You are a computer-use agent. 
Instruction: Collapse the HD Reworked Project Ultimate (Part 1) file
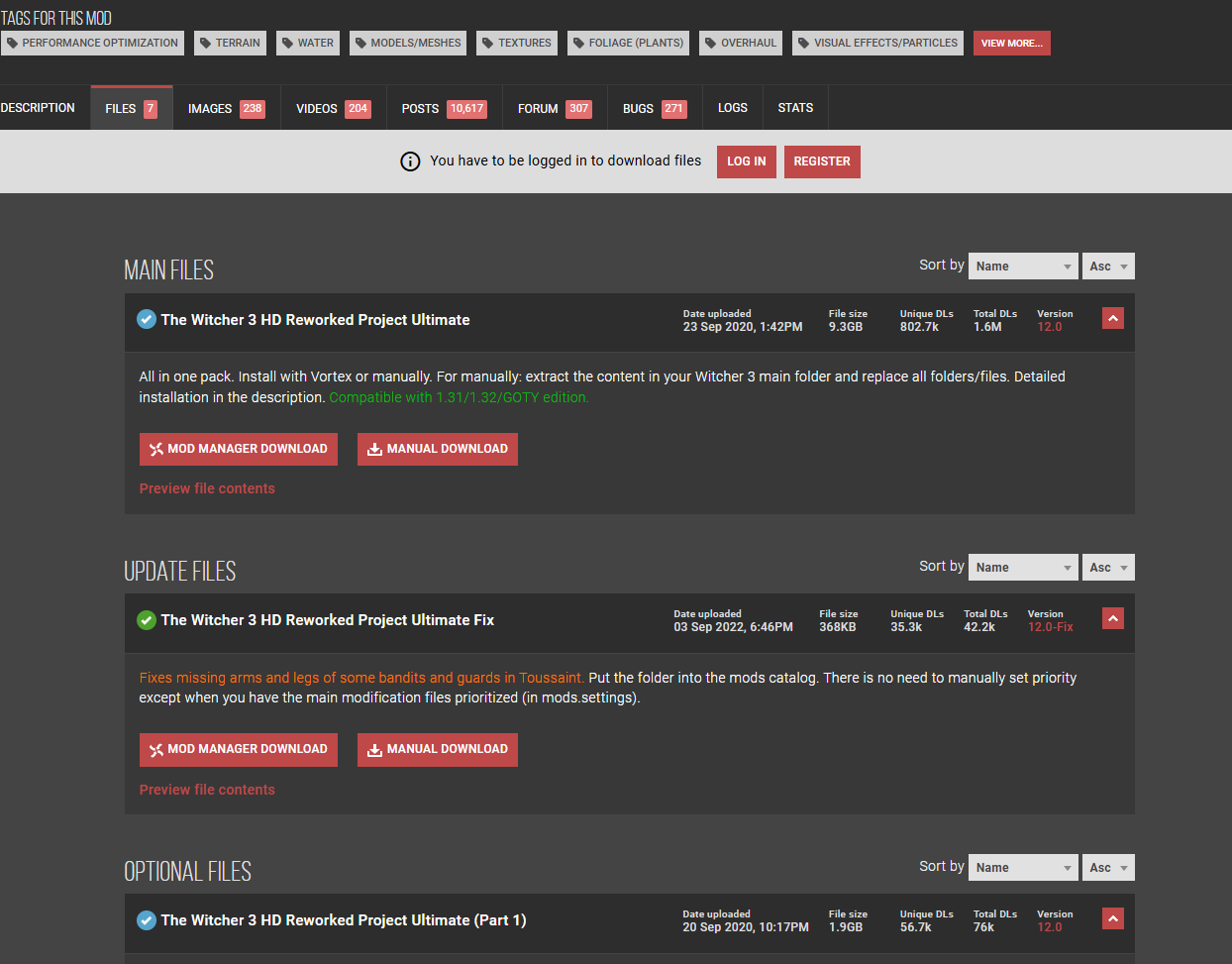tap(1113, 918)
